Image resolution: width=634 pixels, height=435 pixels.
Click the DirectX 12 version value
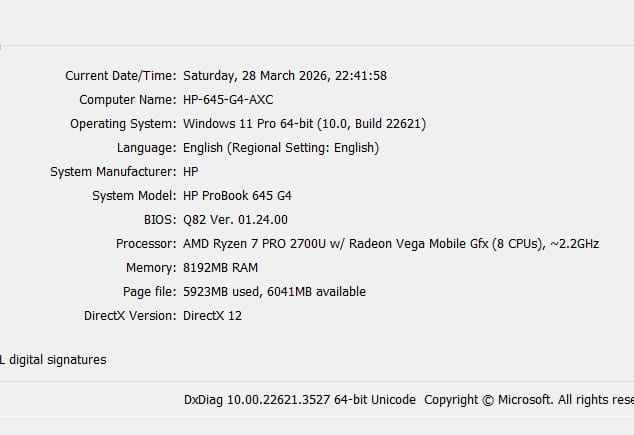coord(212,316)
